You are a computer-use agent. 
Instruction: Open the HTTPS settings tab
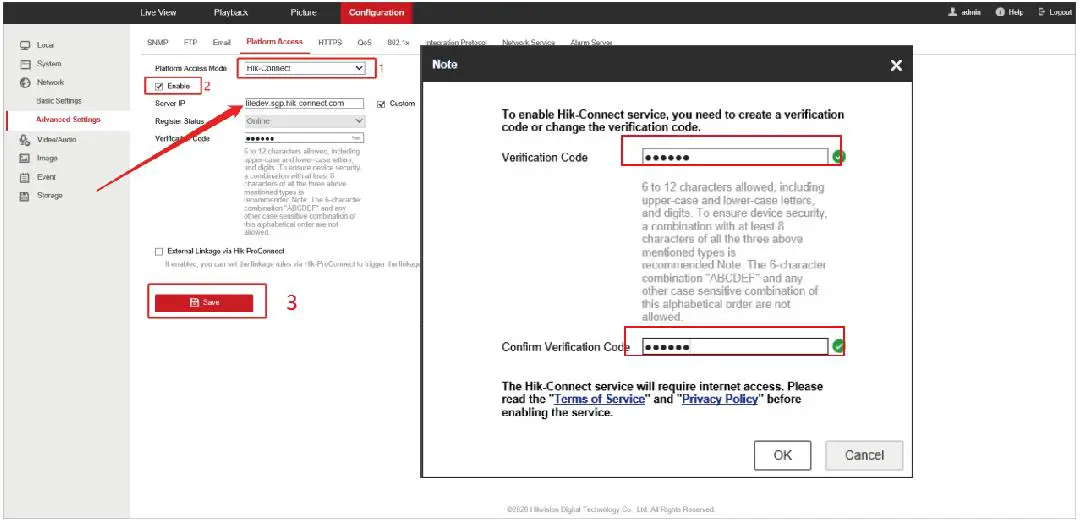(329, 43)
